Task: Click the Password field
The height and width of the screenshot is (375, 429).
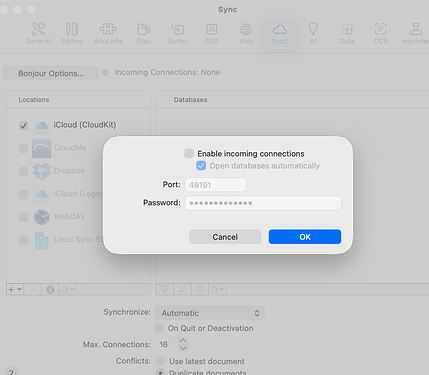Action: [x=263, y=203]
